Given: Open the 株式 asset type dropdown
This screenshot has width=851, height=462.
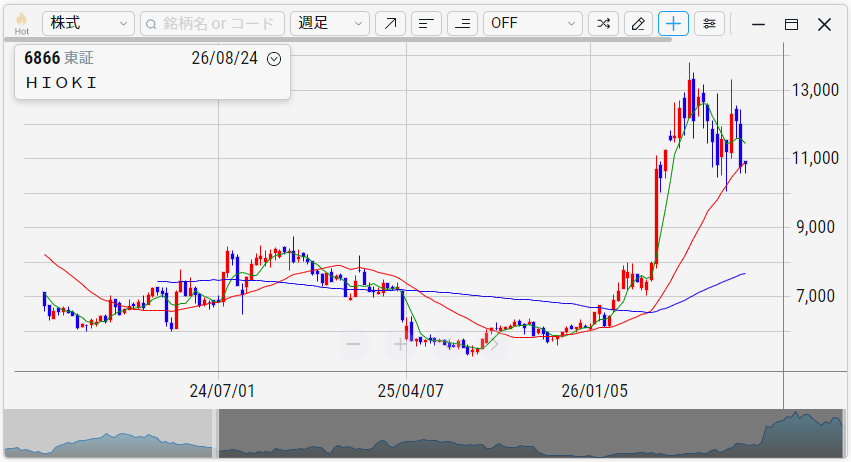Looking at the screenshot, I should [88, 23].
